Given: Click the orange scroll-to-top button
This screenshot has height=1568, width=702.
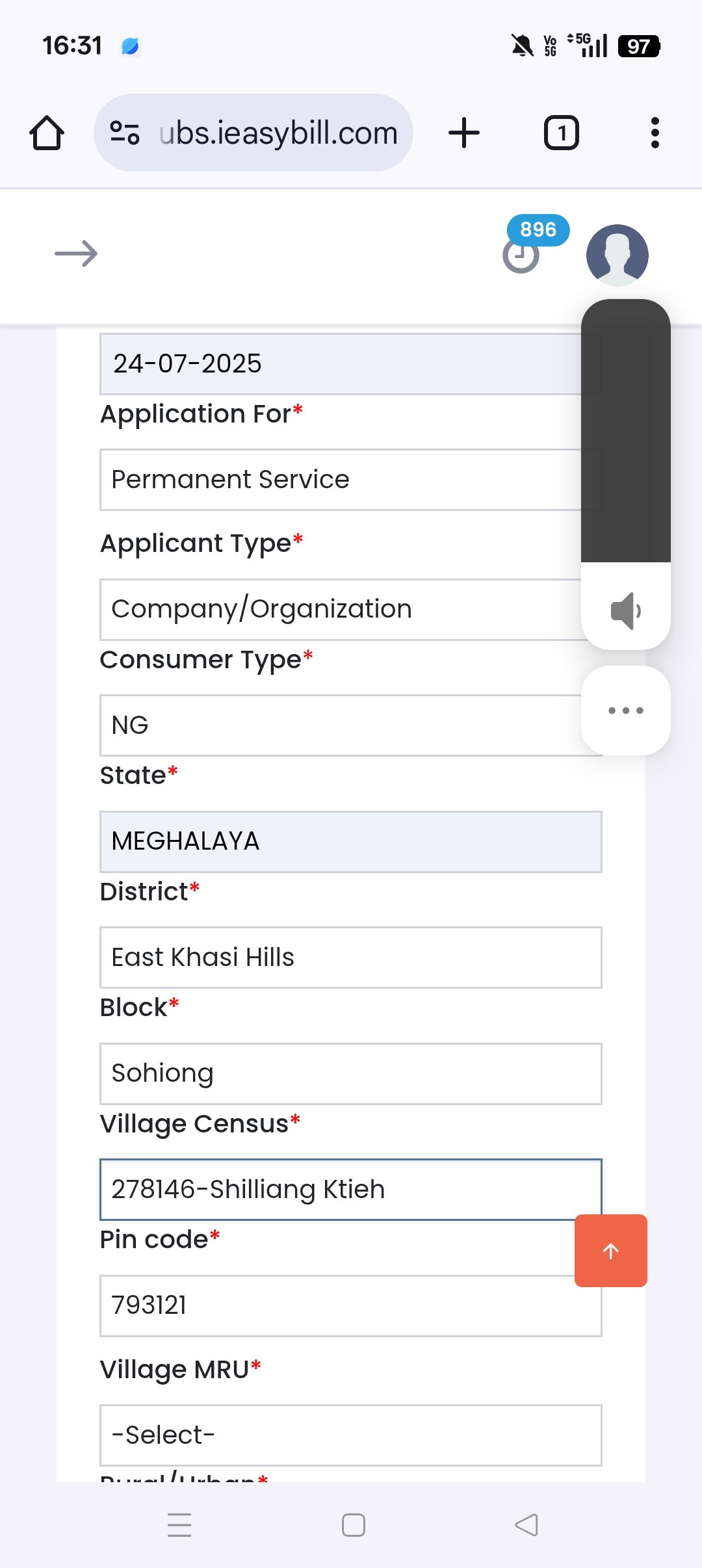Looking at the screenshot, I should click(610, 1250).
